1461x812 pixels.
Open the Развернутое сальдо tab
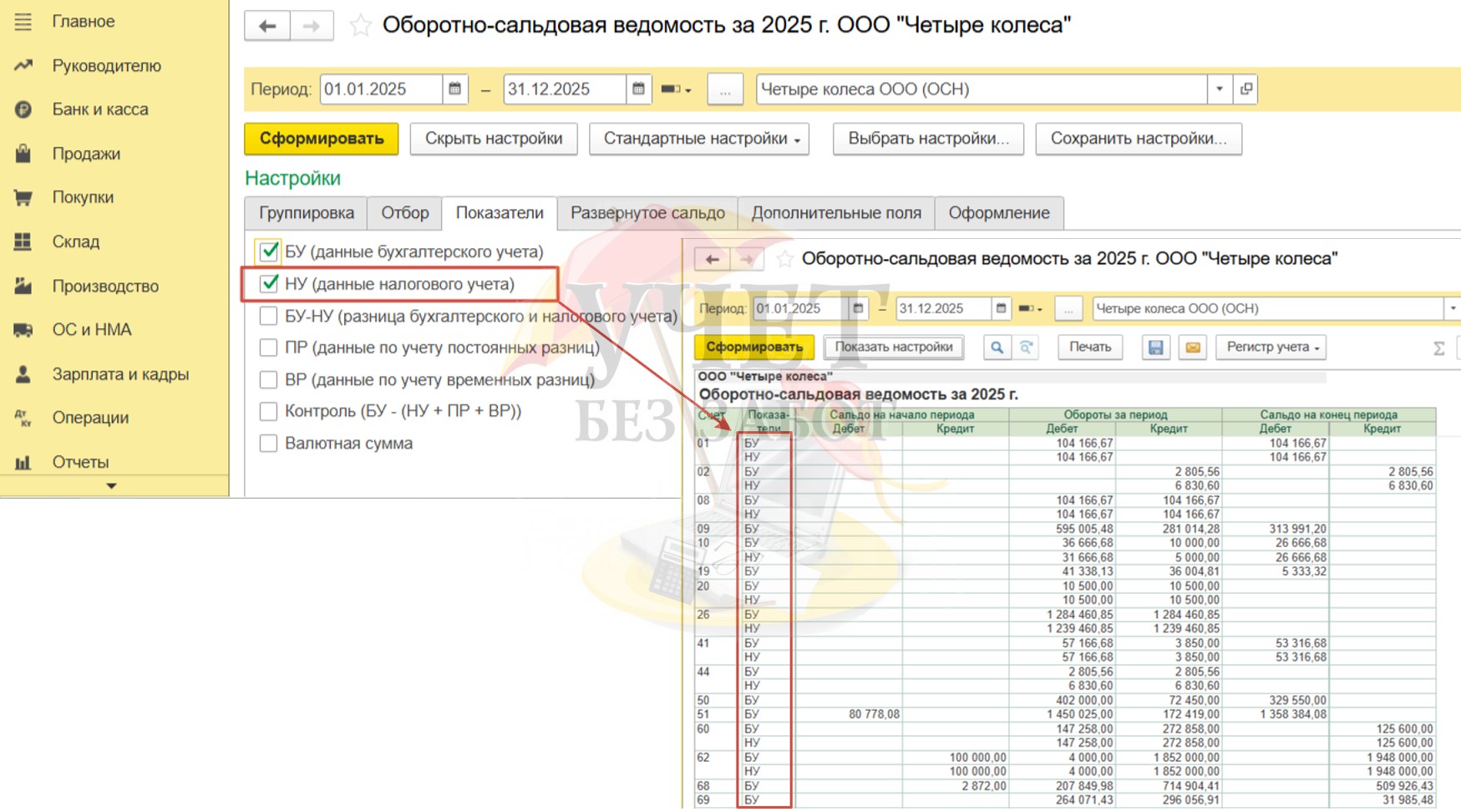coord(647,213)
